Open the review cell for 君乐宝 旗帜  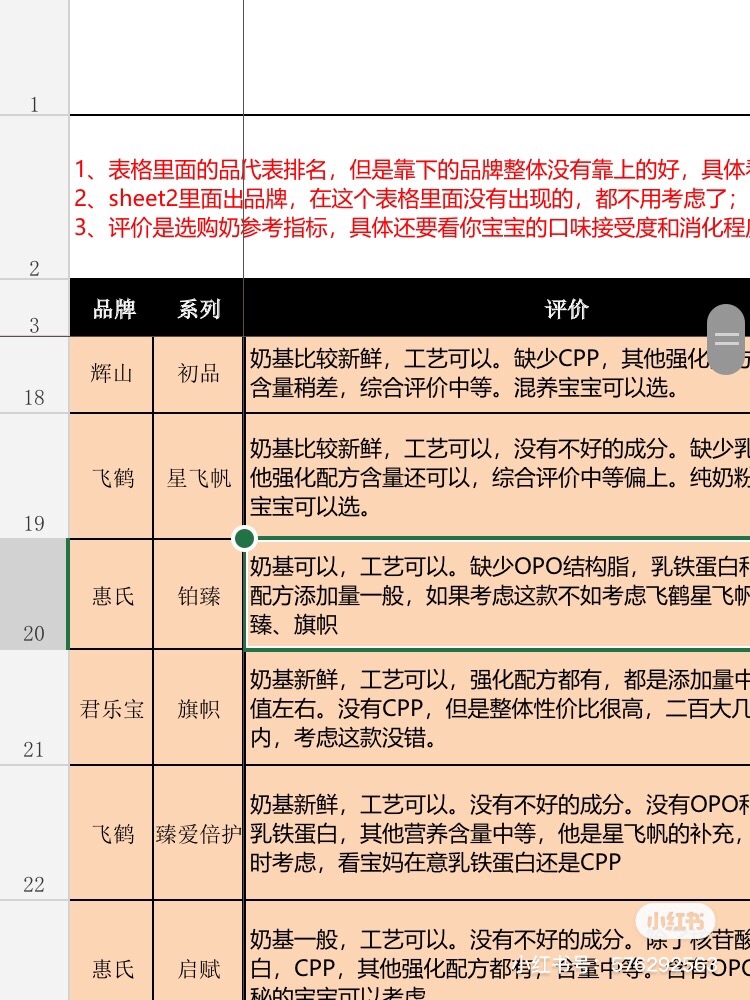point(497,709)
